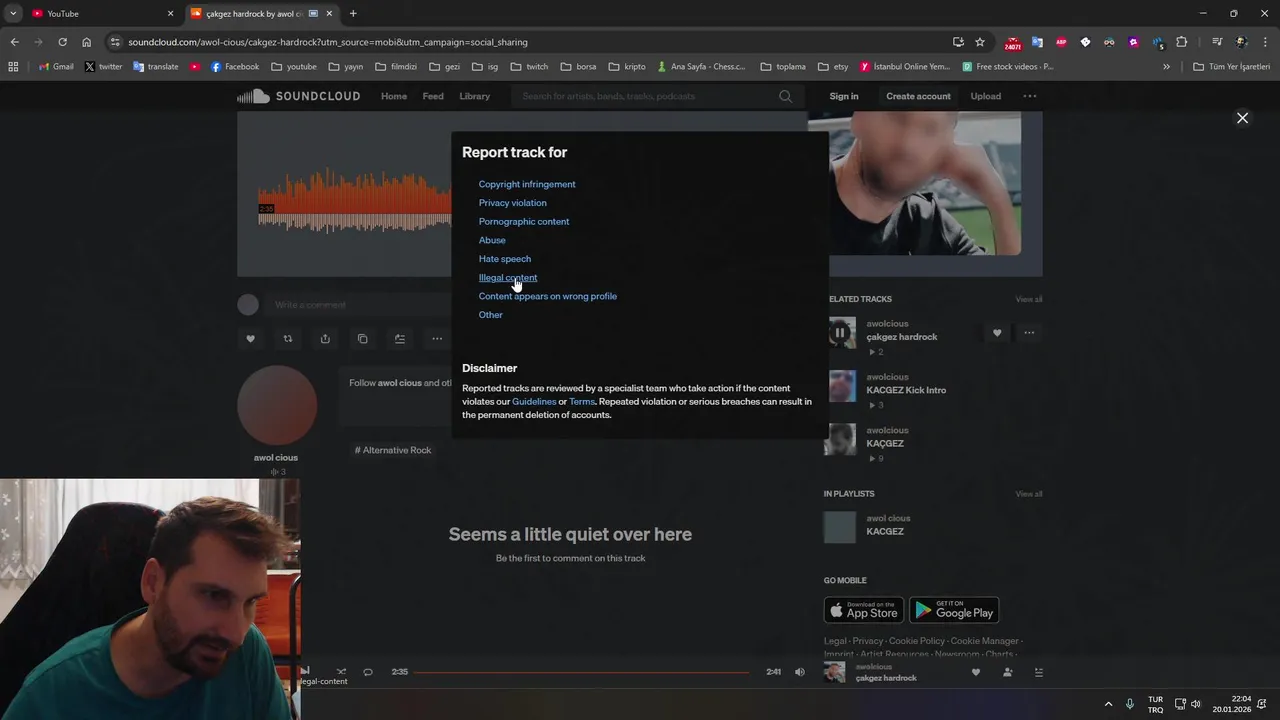The width and height of the screenshot is (1280, 720).
Task: Copy track link with copy icon
Action: 362,339
